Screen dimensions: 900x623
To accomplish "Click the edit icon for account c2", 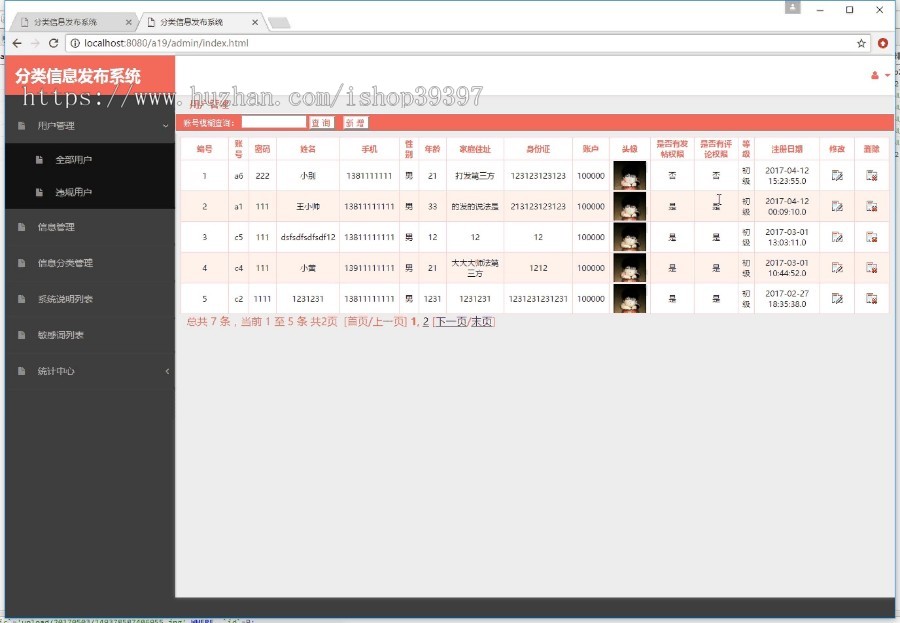I will (837, 299).
